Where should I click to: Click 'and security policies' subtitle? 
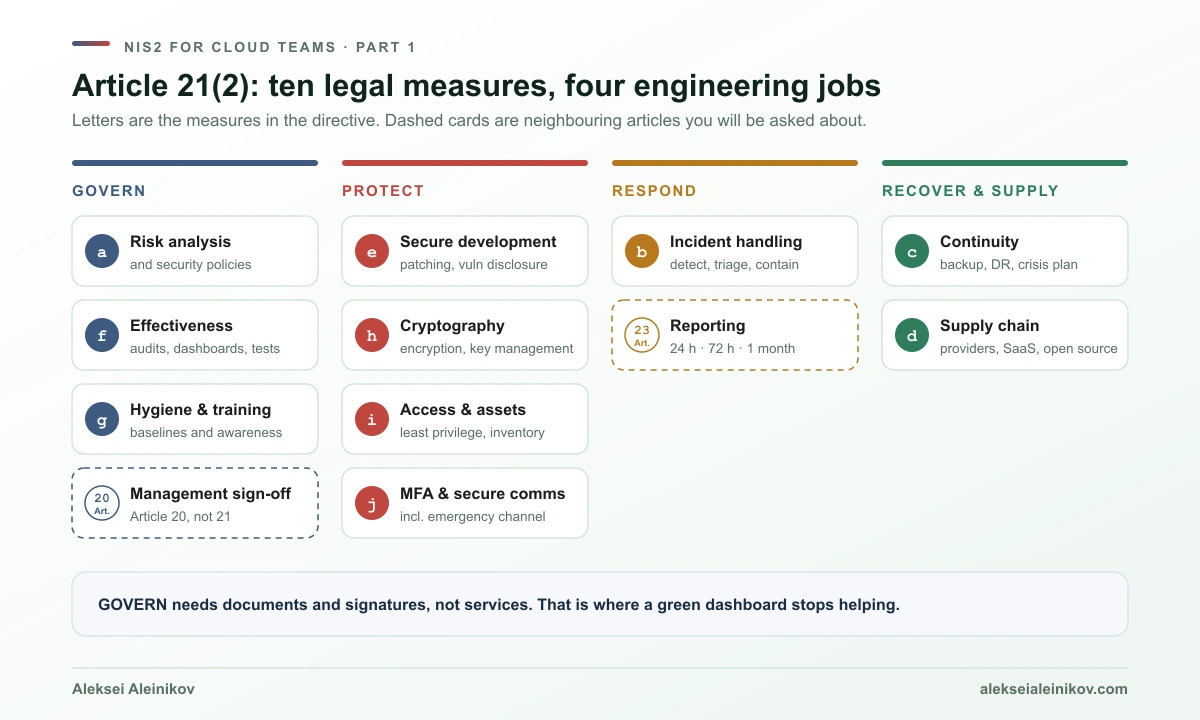coord(191,265)
